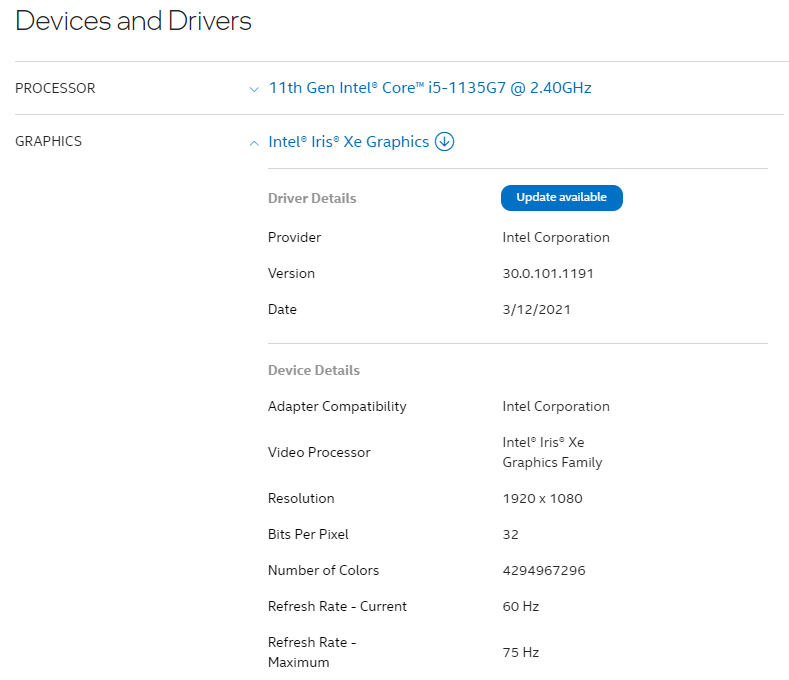Click the Adapter Compatibility value Intel Corporation
Screen dimensions: 789x680
(556, 407)
